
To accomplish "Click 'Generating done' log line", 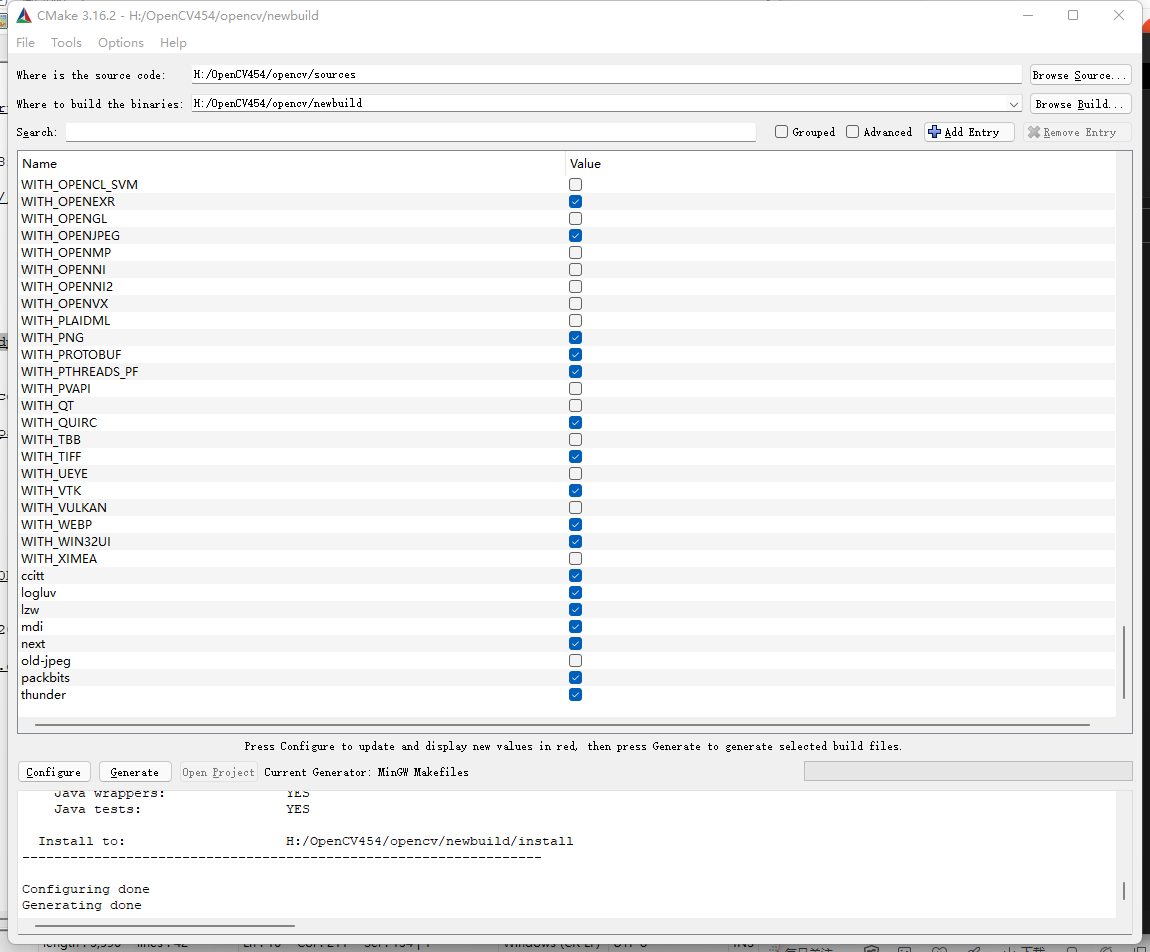I will click(81, 905).
